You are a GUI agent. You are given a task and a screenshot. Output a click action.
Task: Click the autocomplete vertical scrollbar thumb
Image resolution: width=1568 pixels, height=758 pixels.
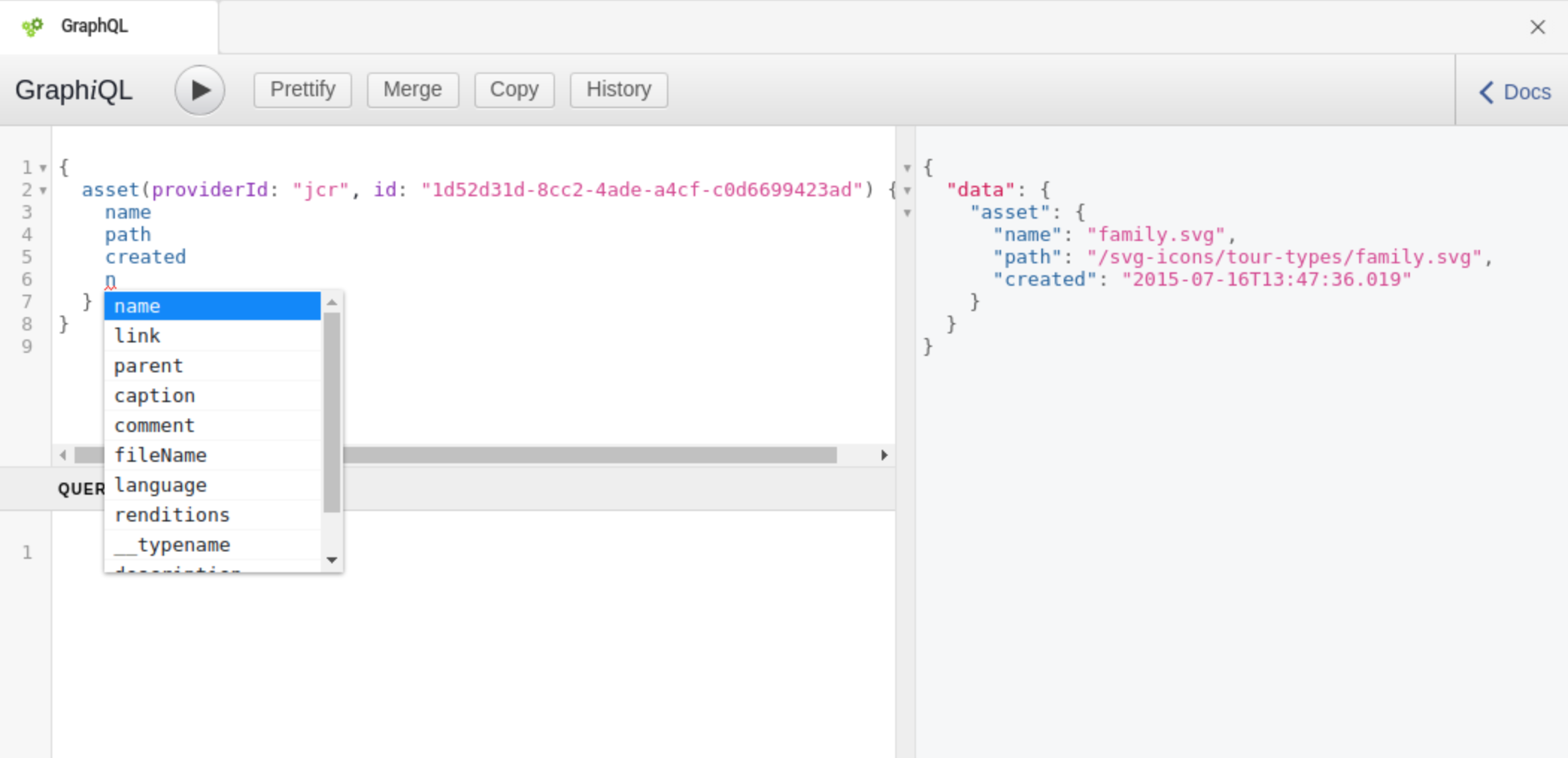coord(332,413)
